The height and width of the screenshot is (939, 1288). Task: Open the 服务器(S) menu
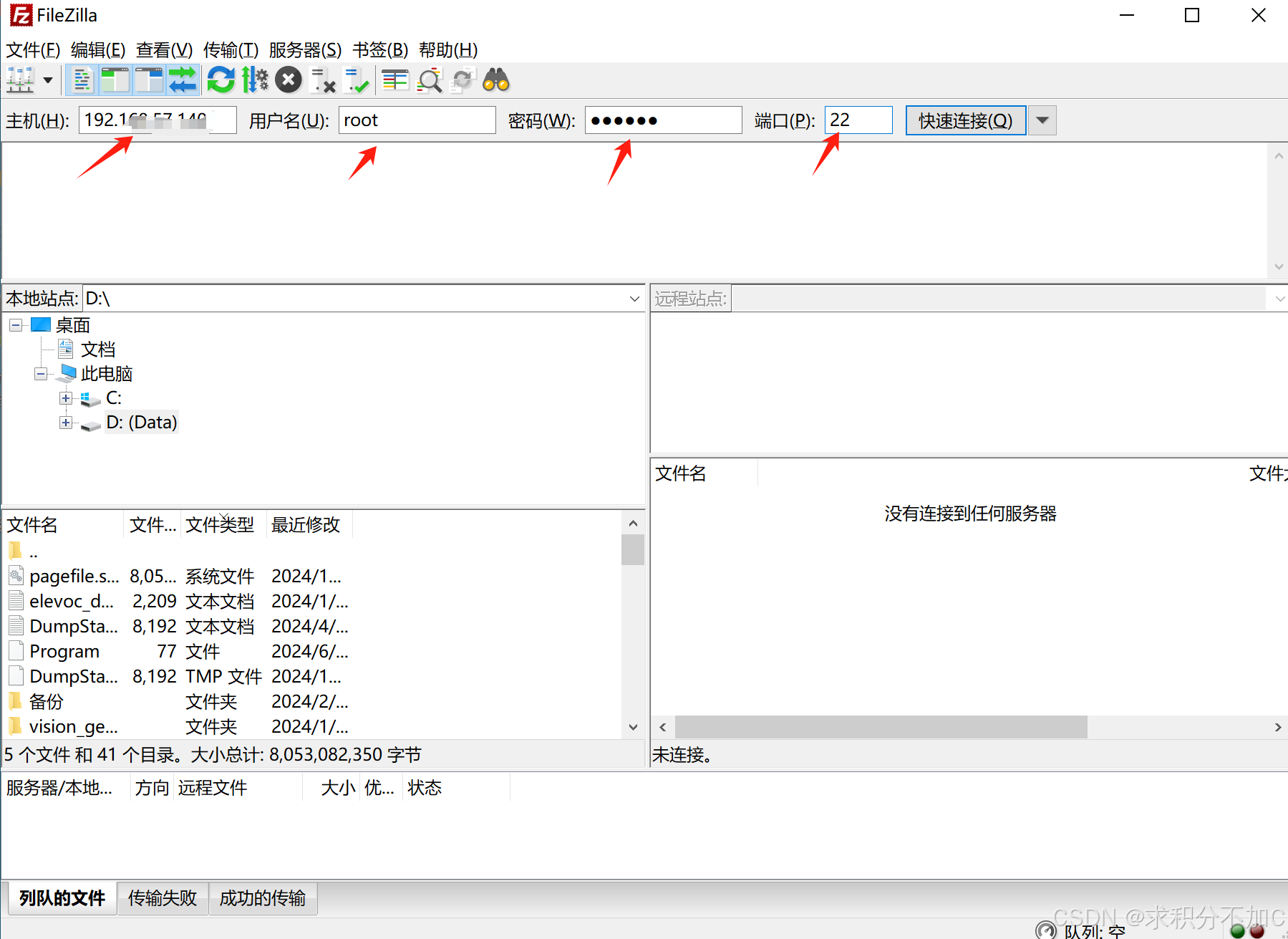pos(305,50)
